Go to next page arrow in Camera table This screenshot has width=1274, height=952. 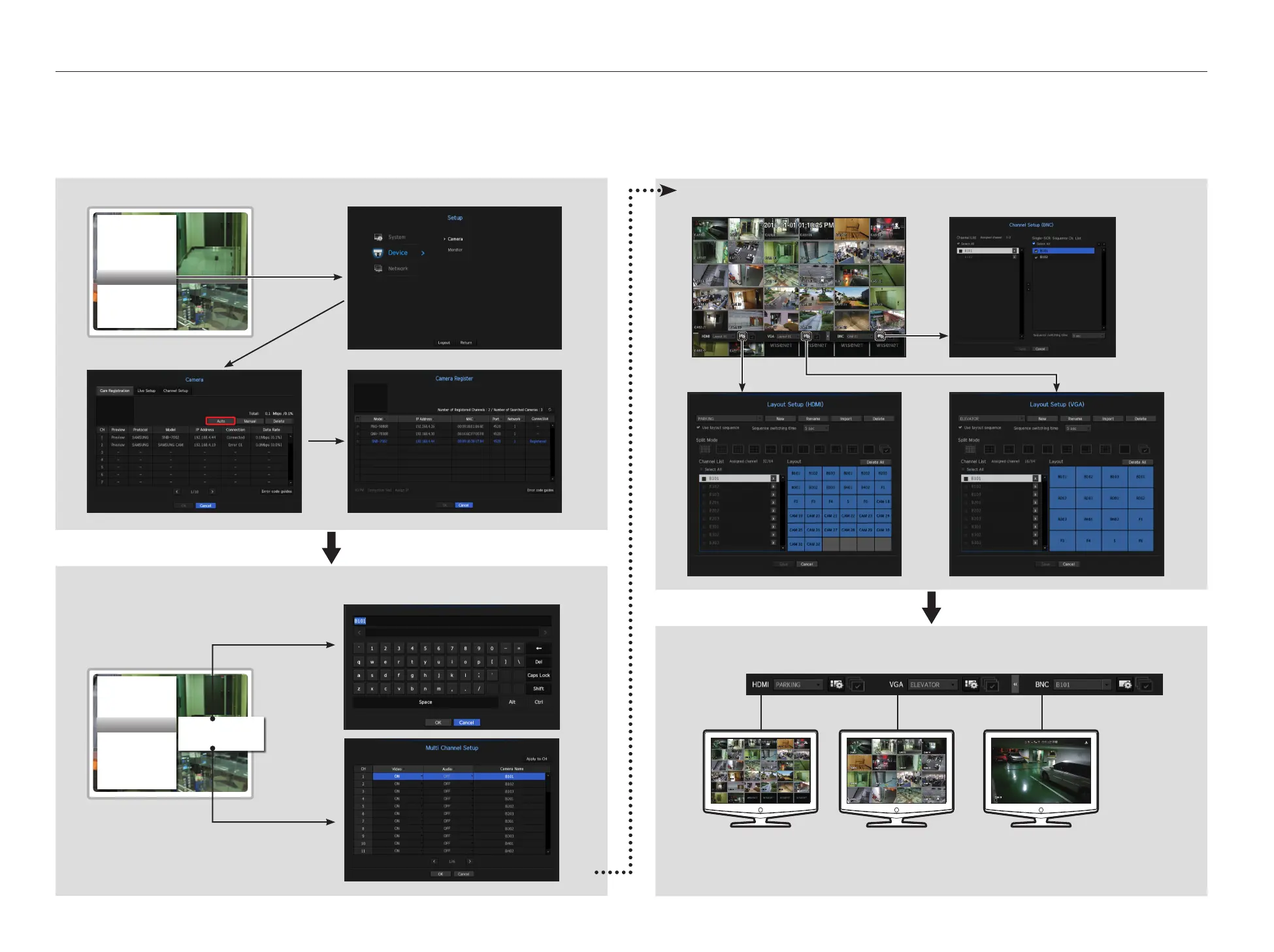pos(212,491)
